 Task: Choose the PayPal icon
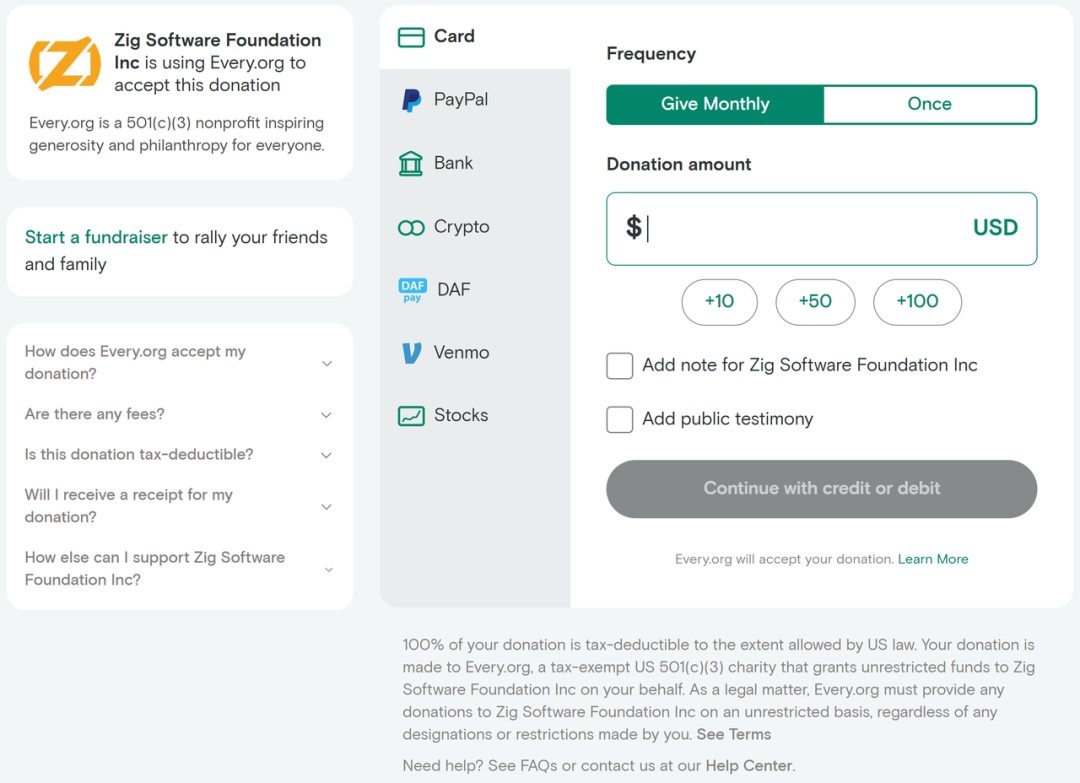point(411,100)
